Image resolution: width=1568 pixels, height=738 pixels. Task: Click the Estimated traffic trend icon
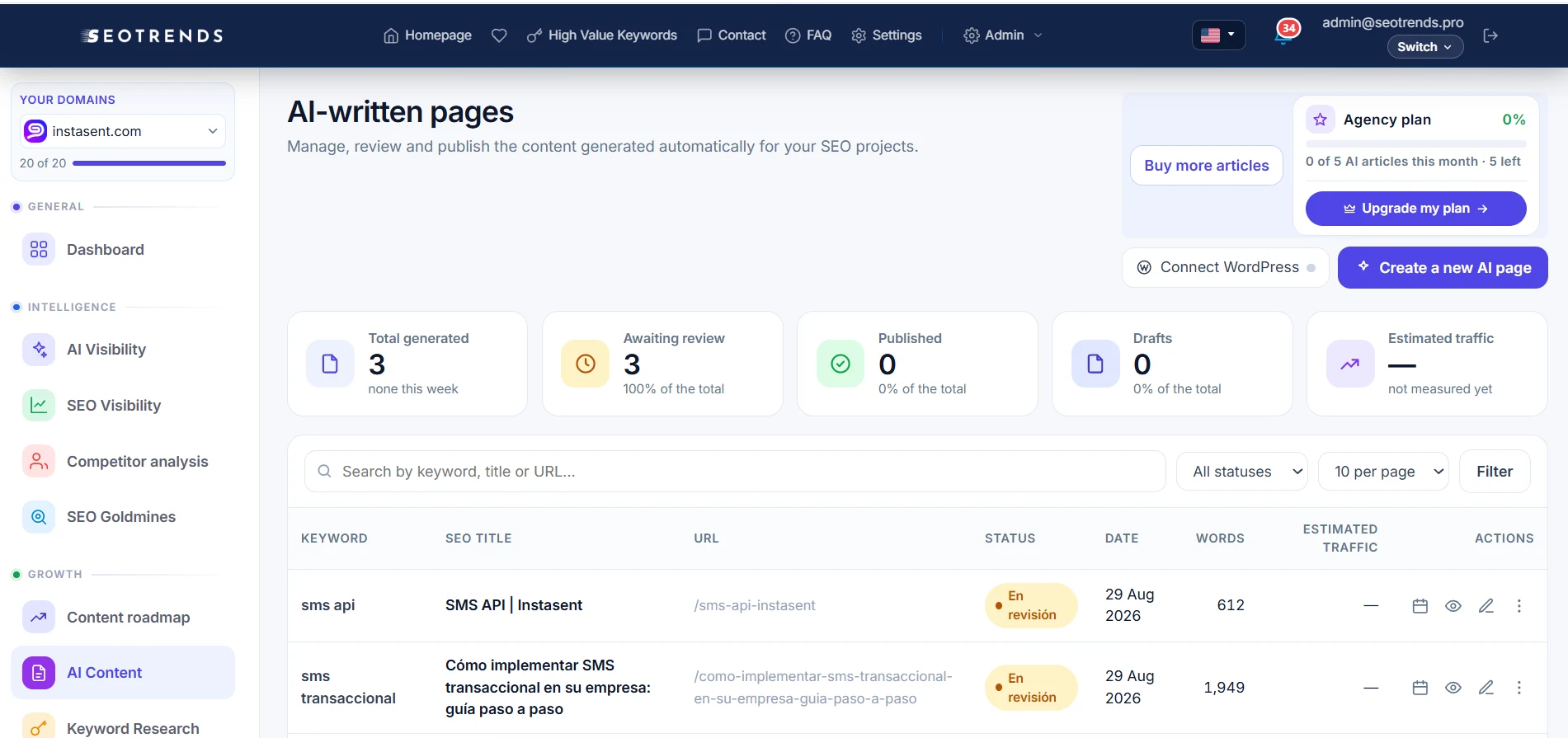pyautogui.click(x=1350, y=364)
